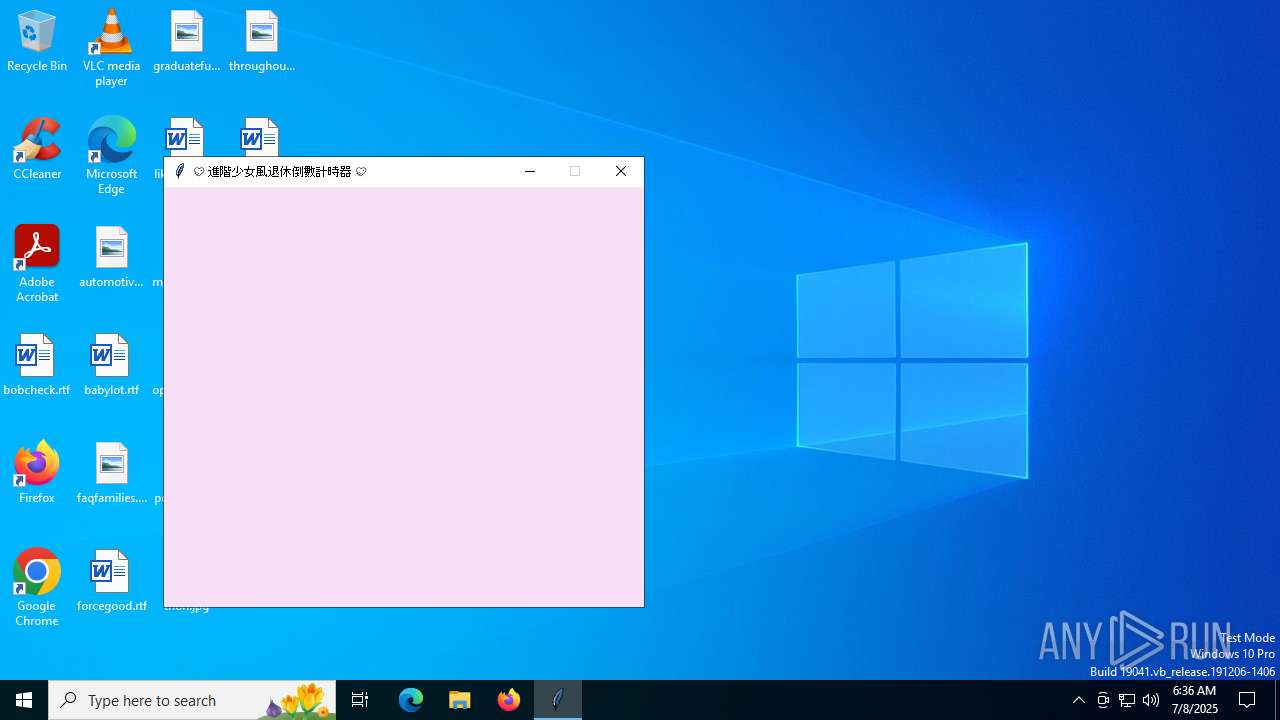Click the Show desktop strip at the taskbar end
Viewport: 1280px width, 720px height.
(x=1277, y=700)
